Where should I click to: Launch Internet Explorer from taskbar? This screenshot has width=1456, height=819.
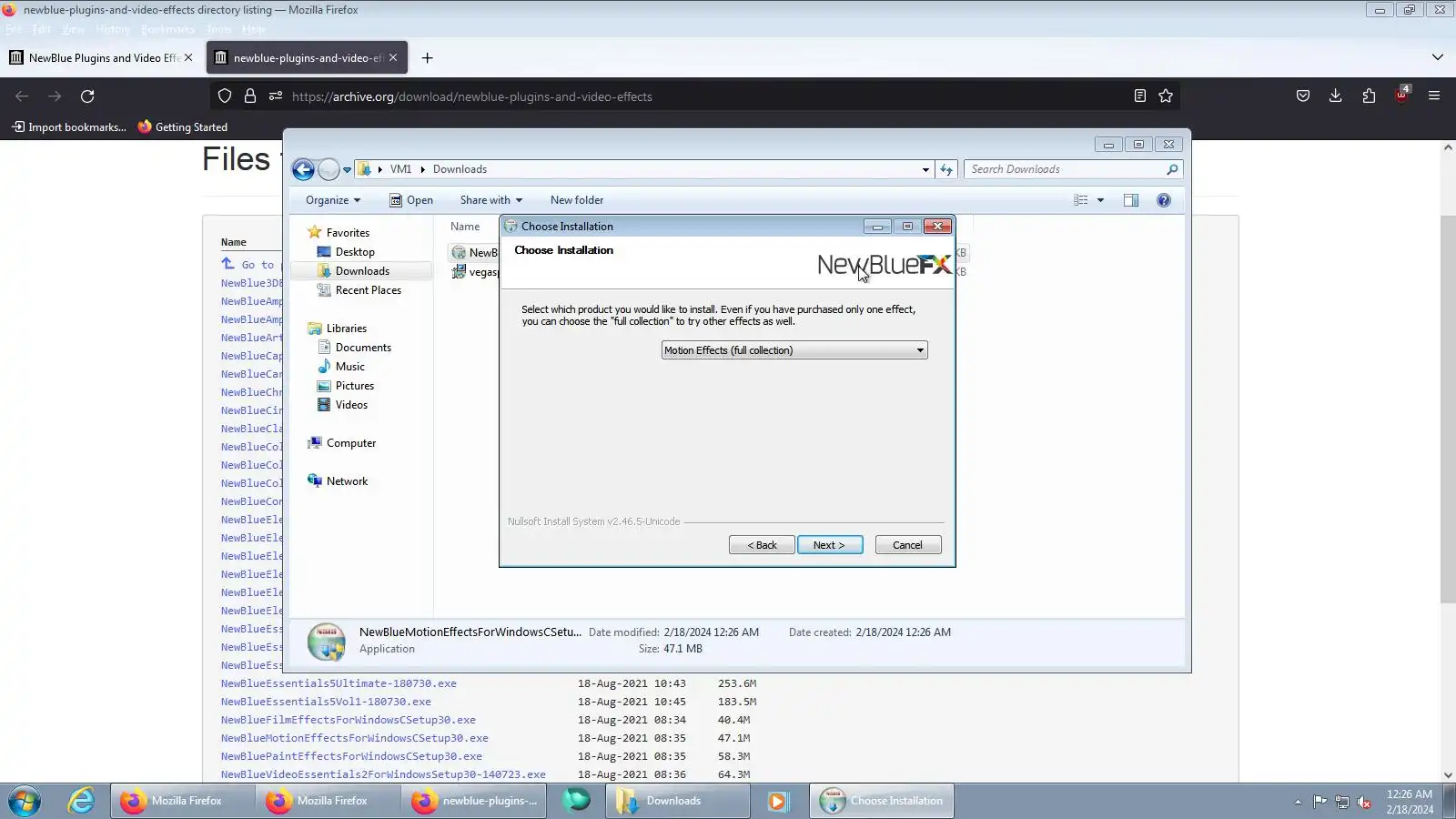[x=81, y=801]
